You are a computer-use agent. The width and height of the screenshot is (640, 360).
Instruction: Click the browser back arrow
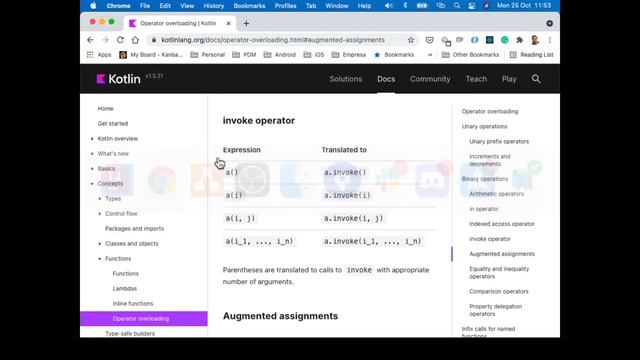point(90,40)
